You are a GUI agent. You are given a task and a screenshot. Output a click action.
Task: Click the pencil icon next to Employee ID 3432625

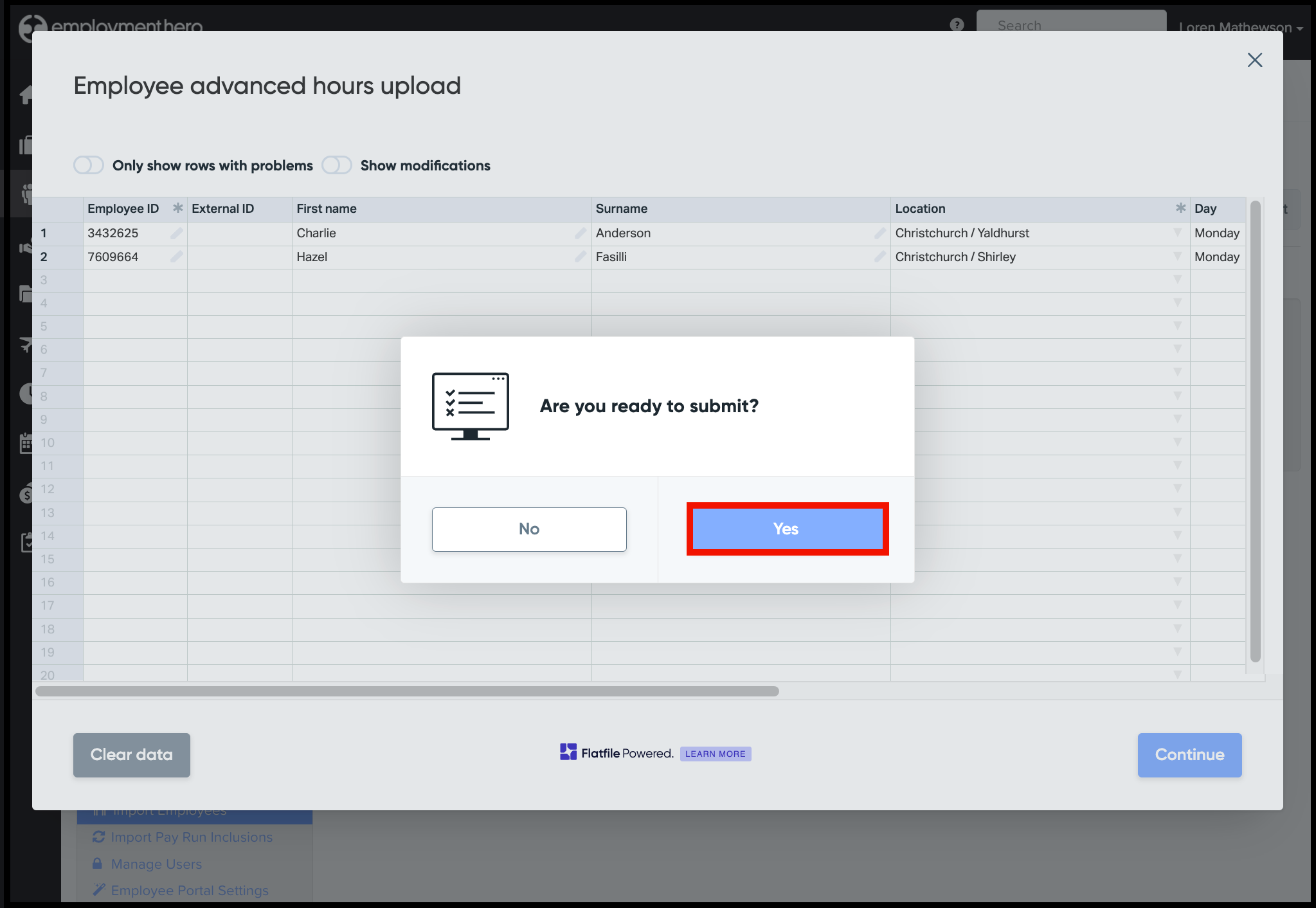[176, 233]
